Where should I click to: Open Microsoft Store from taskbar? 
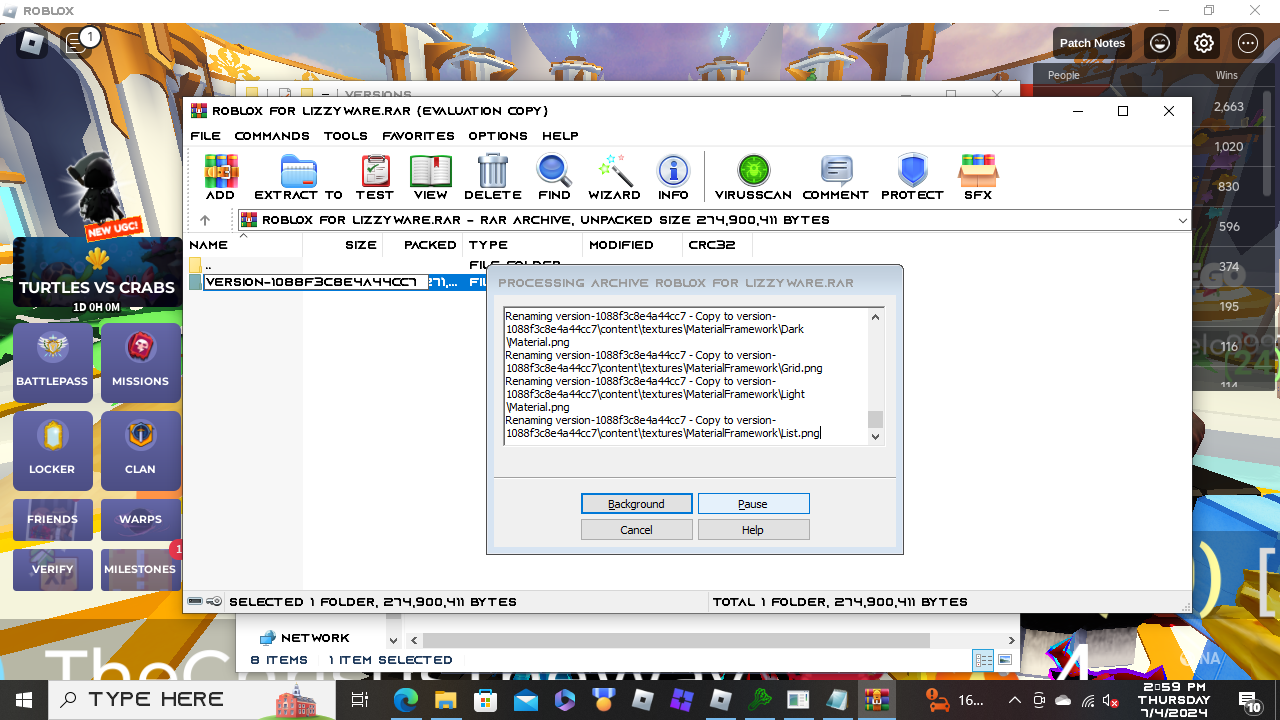(x=485, y=699)
